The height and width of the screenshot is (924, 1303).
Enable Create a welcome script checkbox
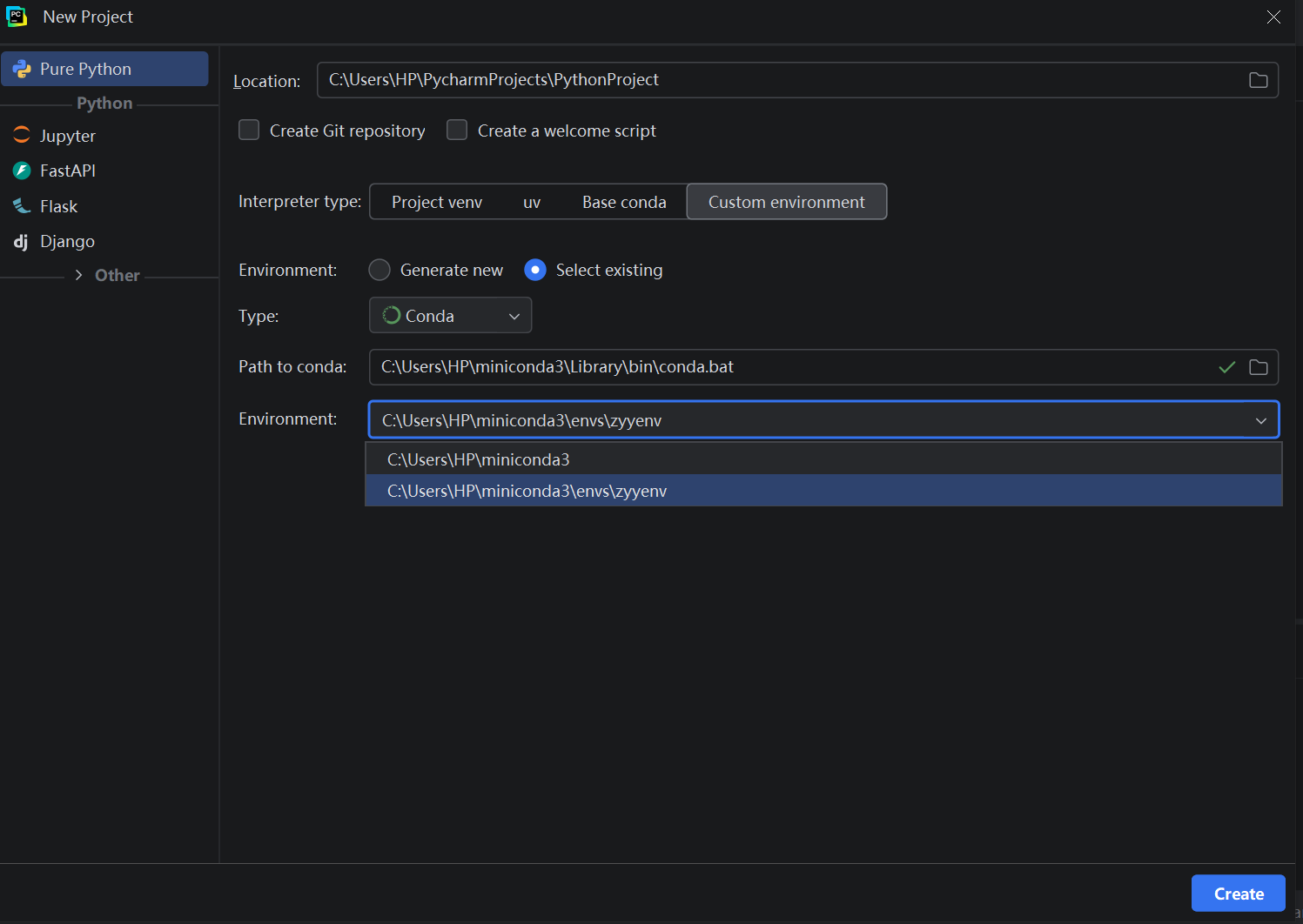click(x=457, y=130)
